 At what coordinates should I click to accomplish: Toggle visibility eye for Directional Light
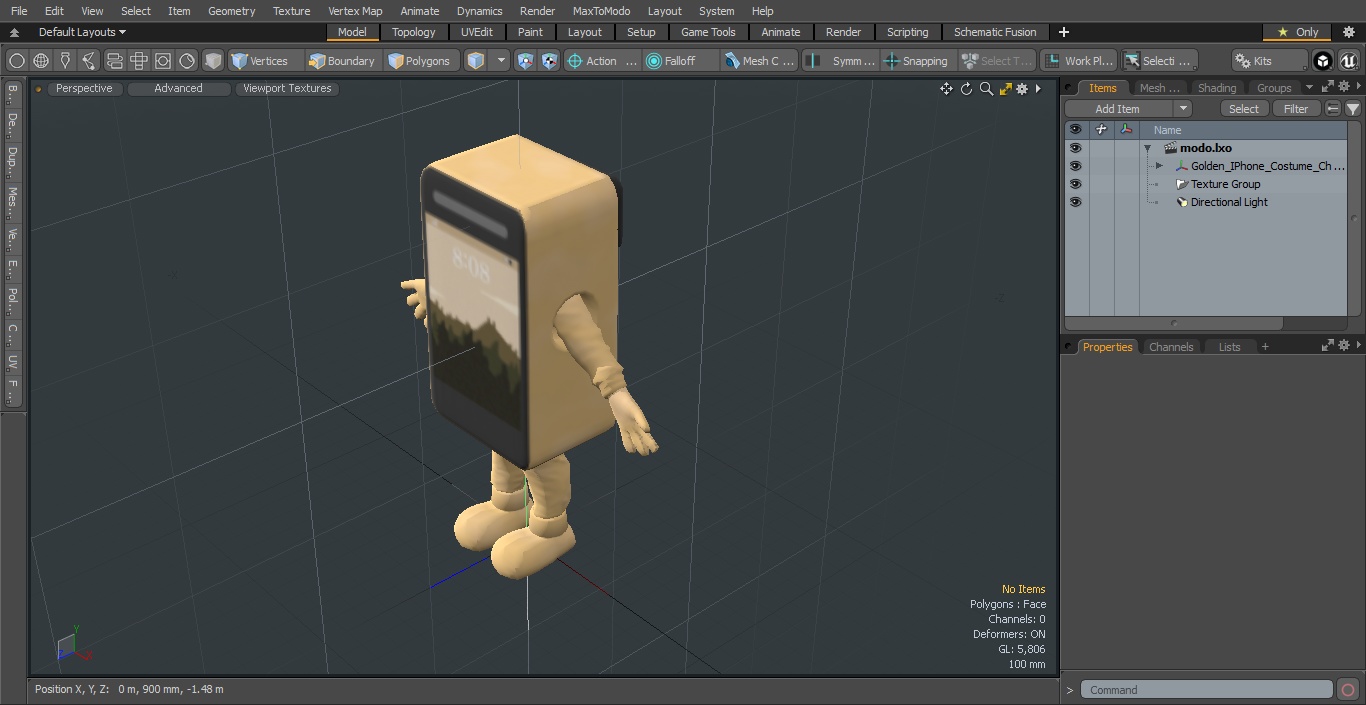(x=1075, y=202)
